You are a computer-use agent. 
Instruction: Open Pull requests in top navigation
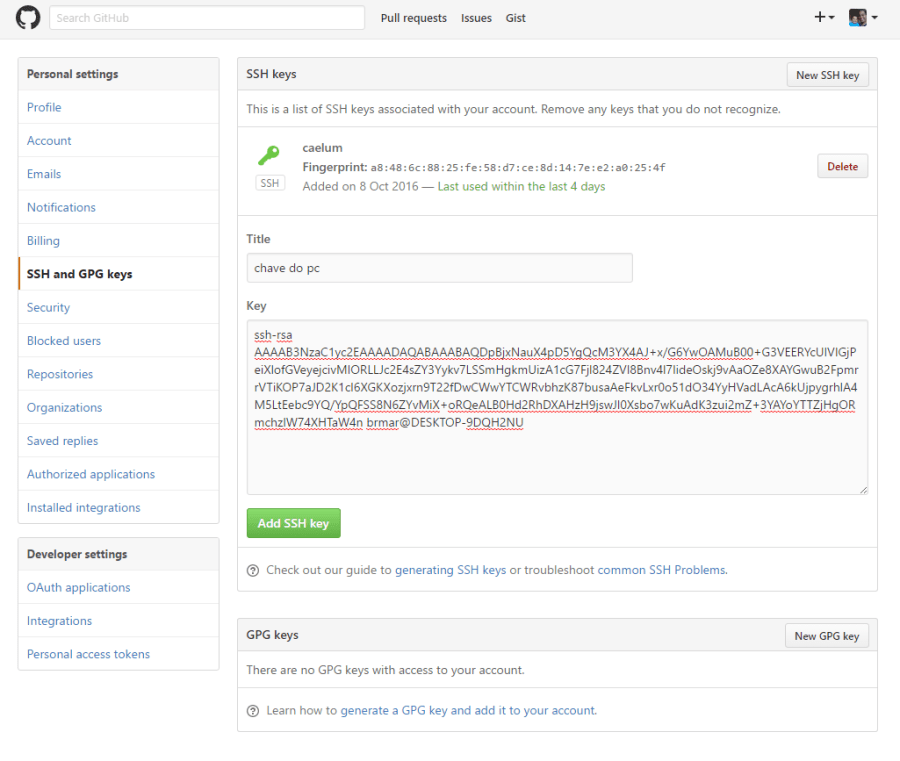(x=413, y=18)
